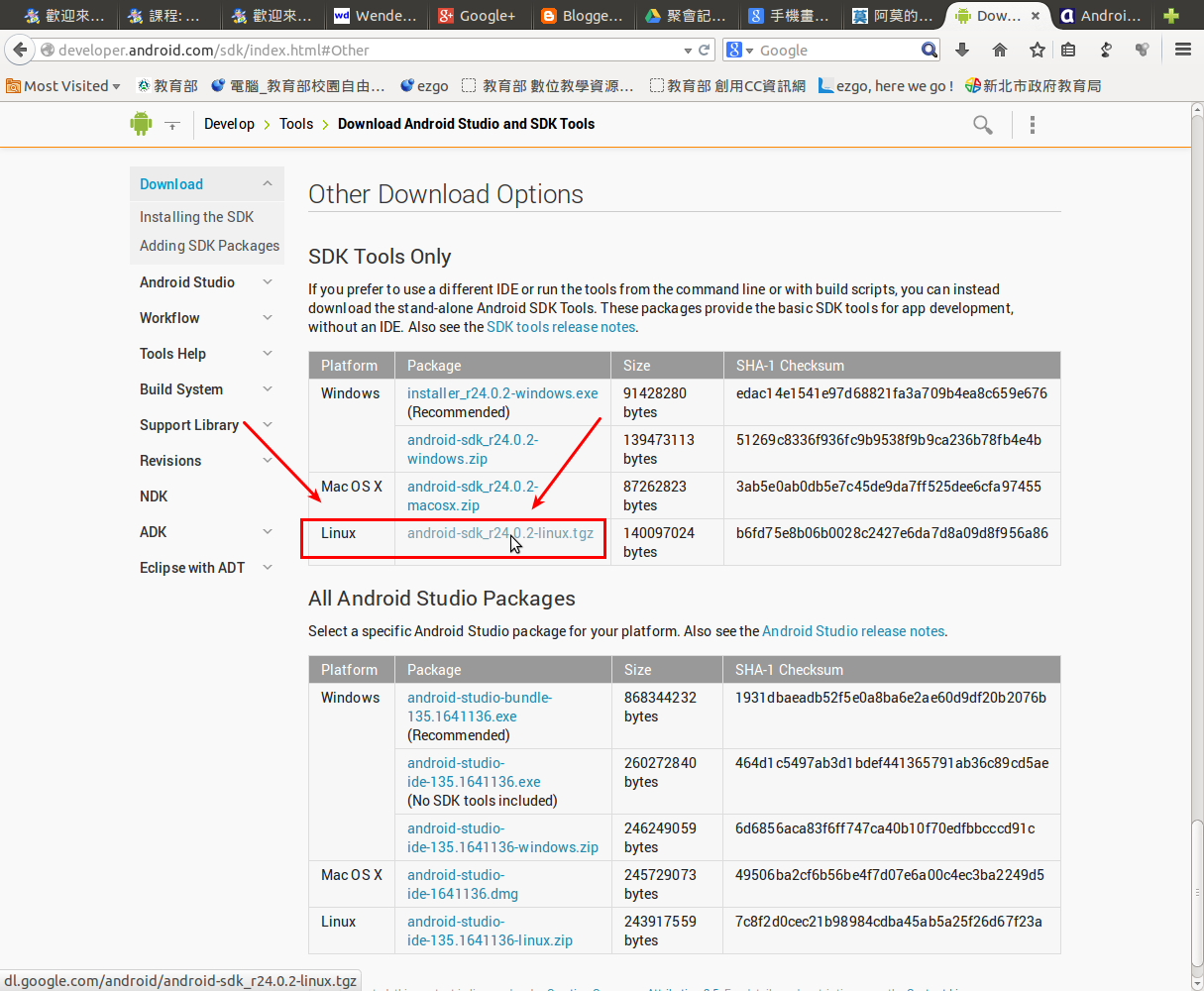Select the size text 140097024 bytes
Viewport: 1204px width, 991px height.
659,542
